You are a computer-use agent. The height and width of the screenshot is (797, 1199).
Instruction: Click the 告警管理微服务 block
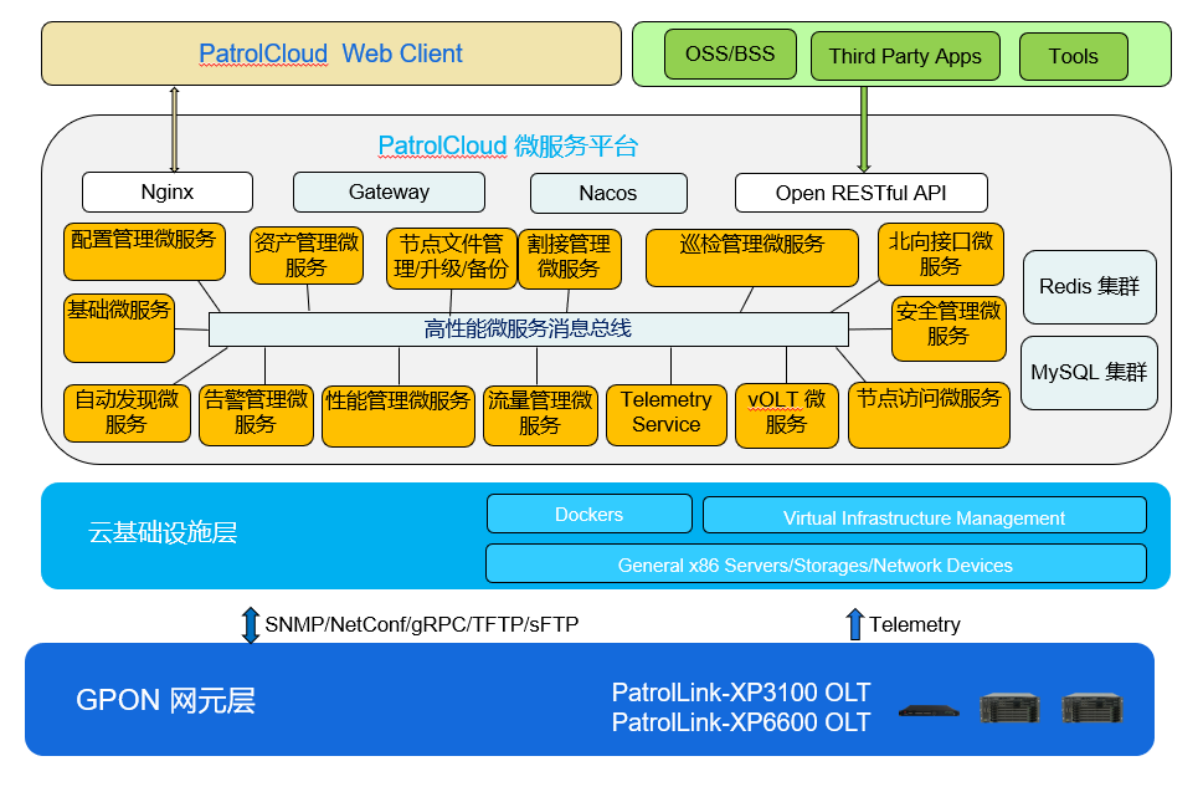tap(256, 415)
